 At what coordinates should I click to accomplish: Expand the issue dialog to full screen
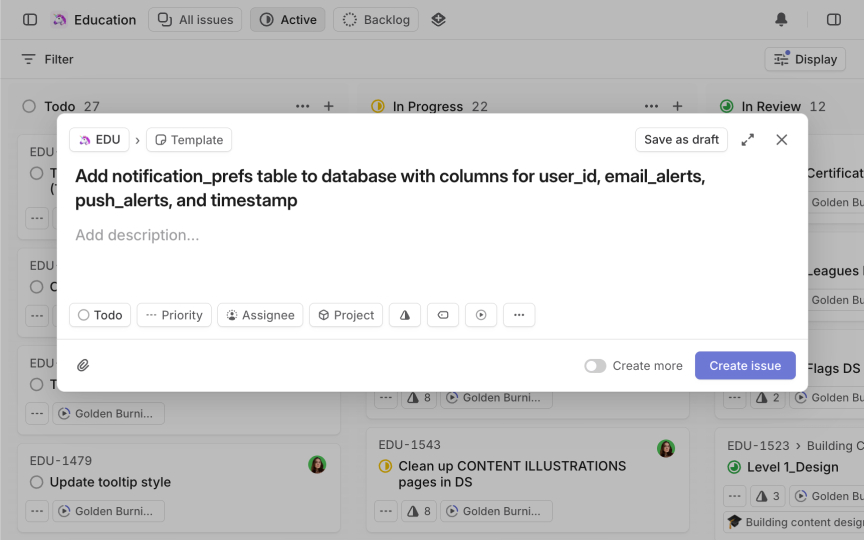748,140
